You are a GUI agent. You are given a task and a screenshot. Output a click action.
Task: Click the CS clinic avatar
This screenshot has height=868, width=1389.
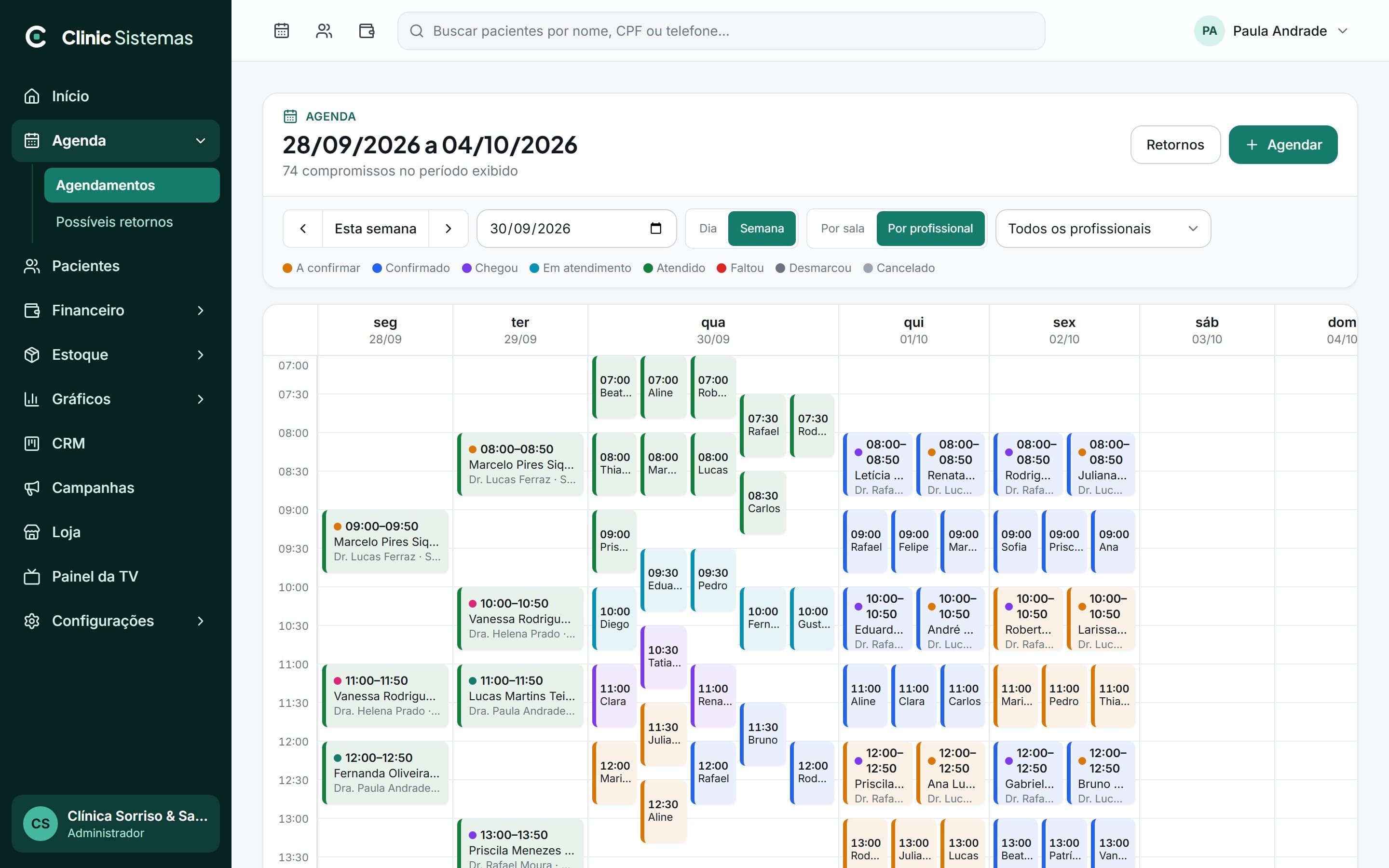coord(40,823)
